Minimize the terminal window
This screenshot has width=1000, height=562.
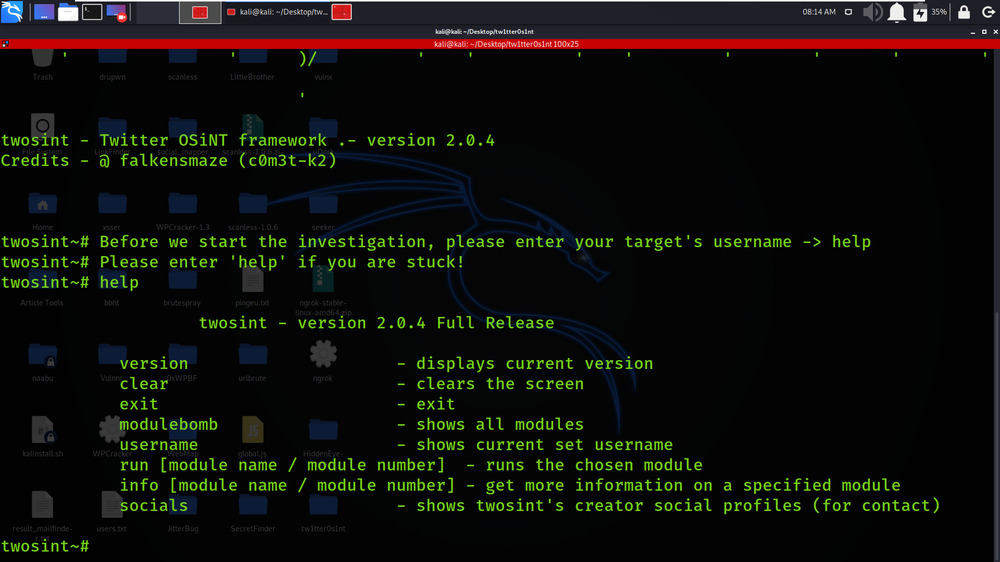click(x=973, y=32)
